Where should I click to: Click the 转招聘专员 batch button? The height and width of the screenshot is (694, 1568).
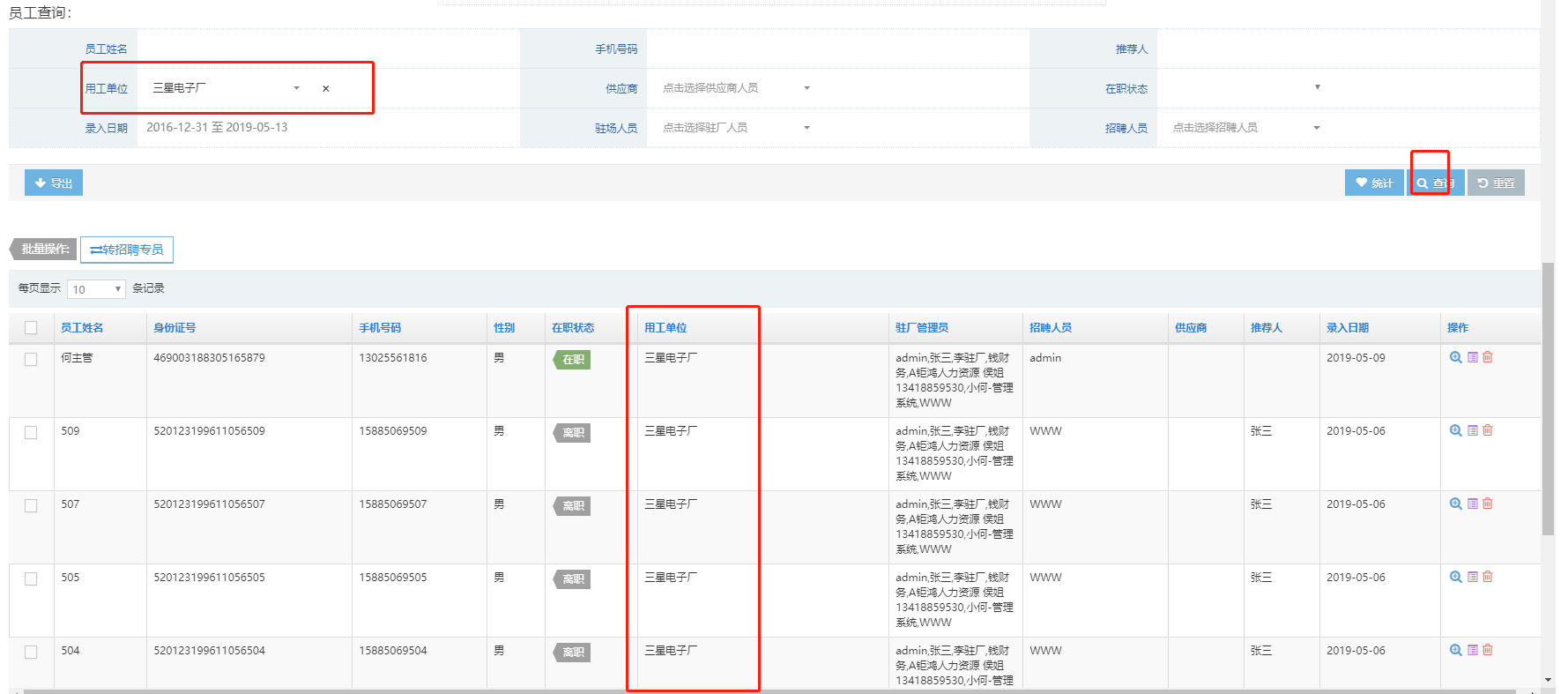point(127,250)
